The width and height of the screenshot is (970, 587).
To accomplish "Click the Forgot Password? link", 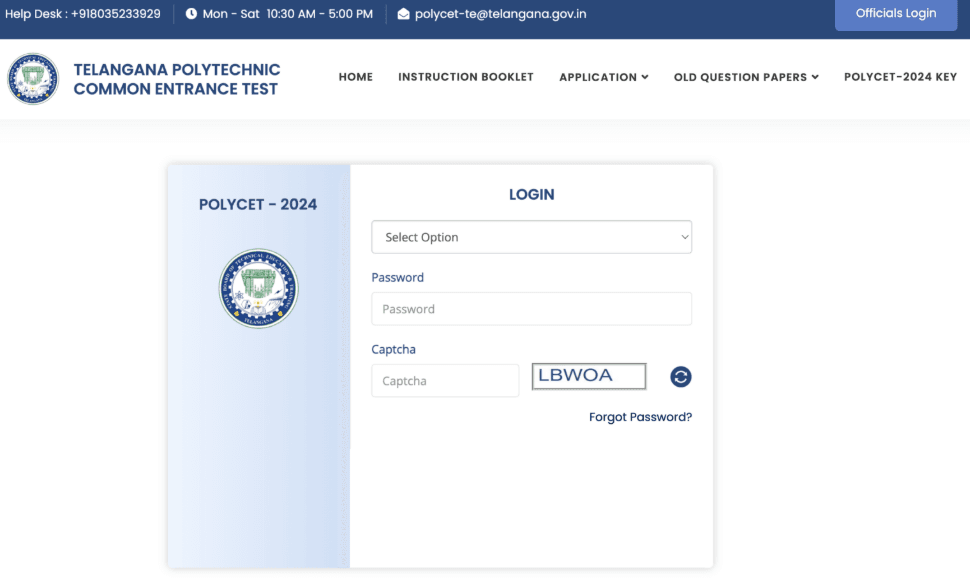I will click(x=640, y=417).
